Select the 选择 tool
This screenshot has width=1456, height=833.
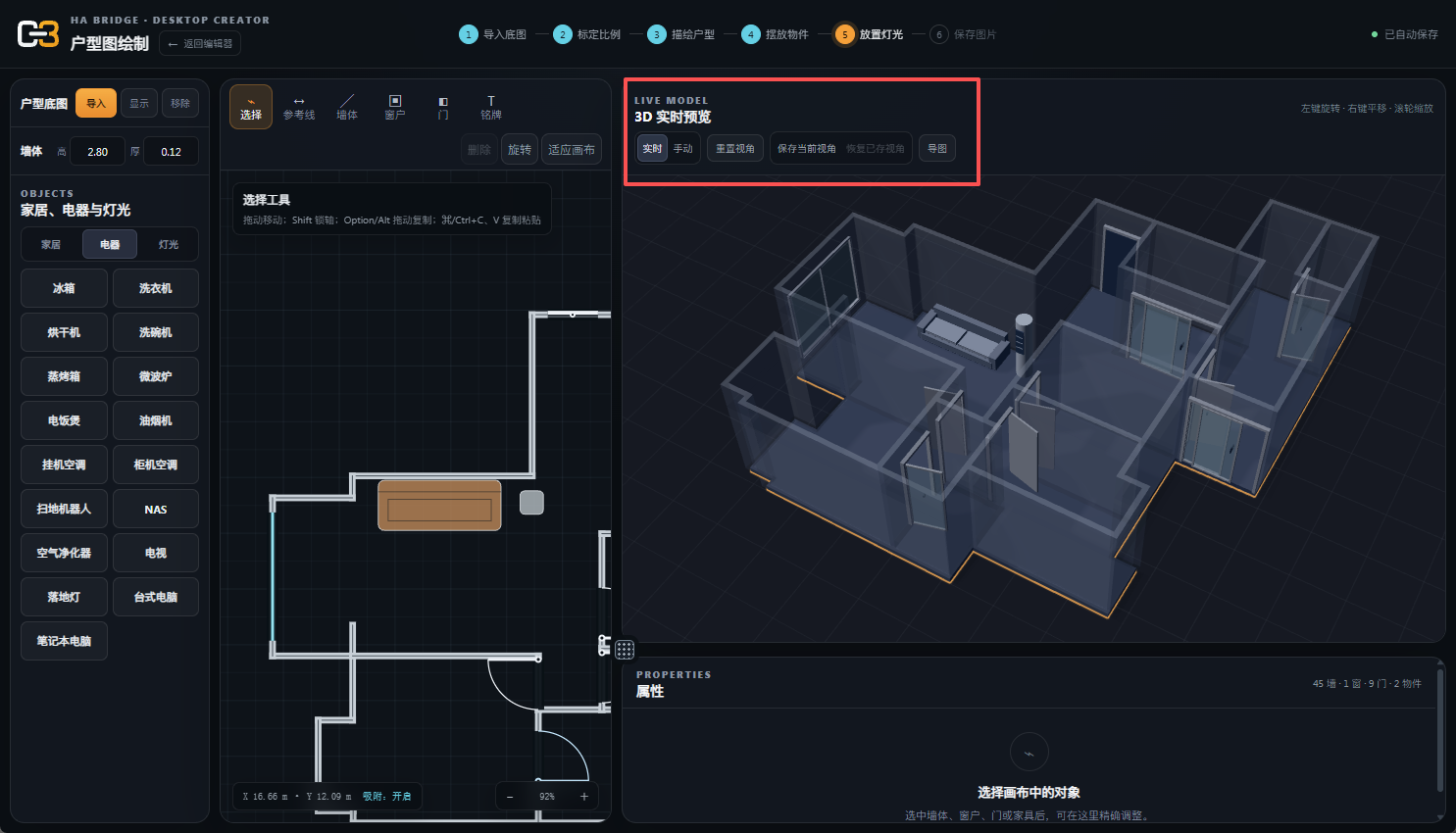point(251,107)
